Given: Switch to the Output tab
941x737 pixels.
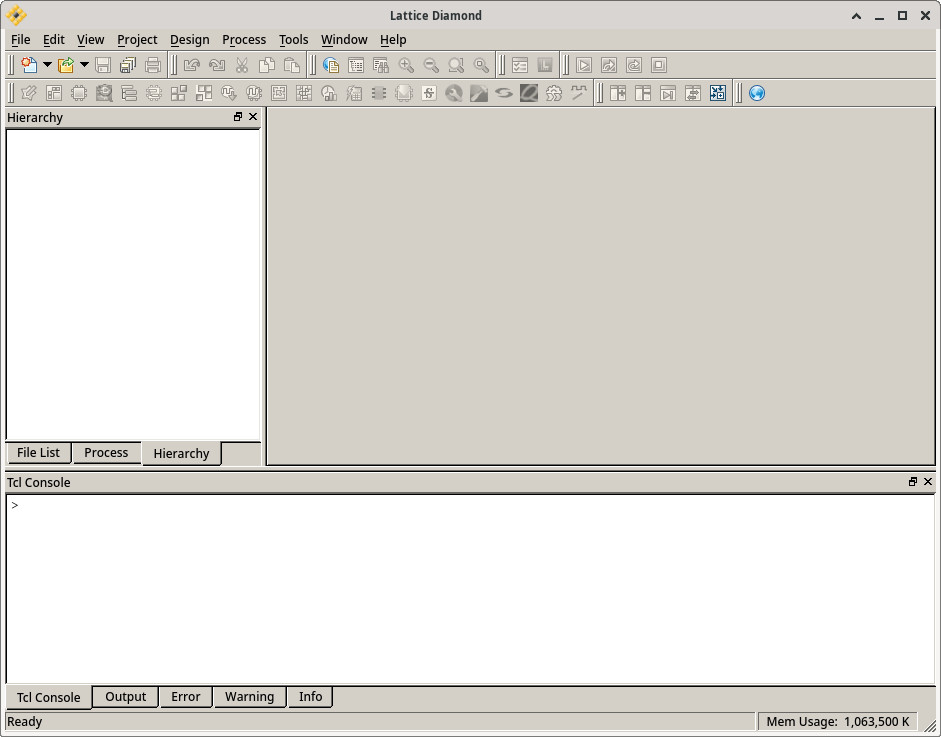Looking at the screenshot, I should click(125, 697).
